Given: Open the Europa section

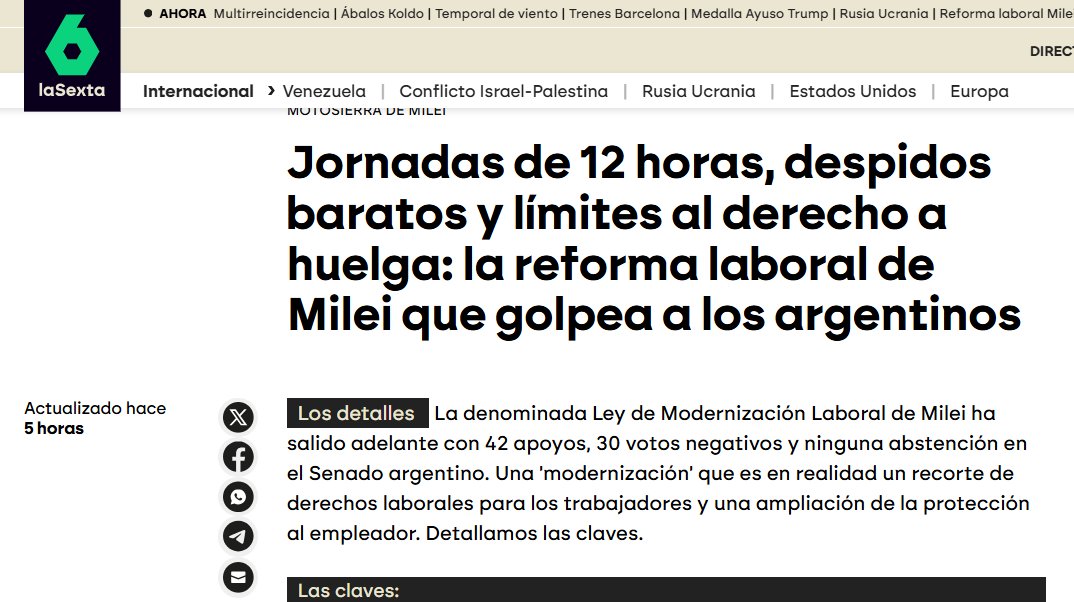Looking at the screenshot, I should point(978,90).
